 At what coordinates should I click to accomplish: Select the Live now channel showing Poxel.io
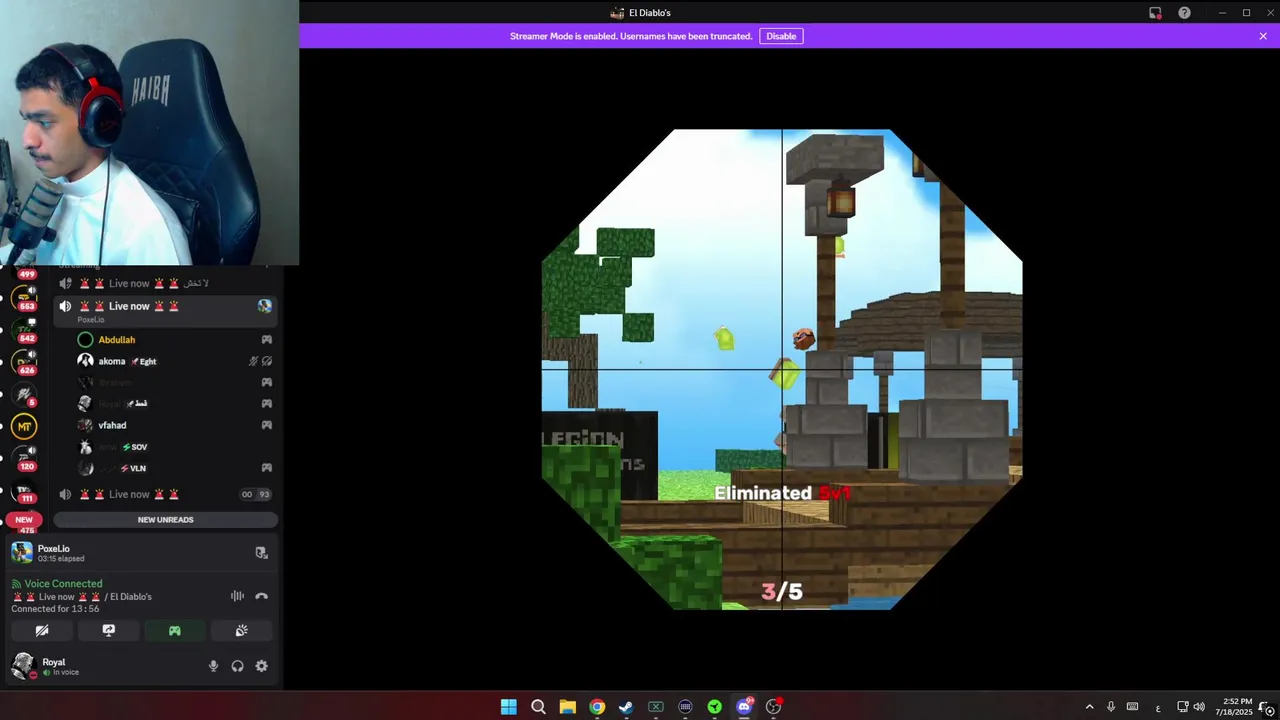[165, 310]
